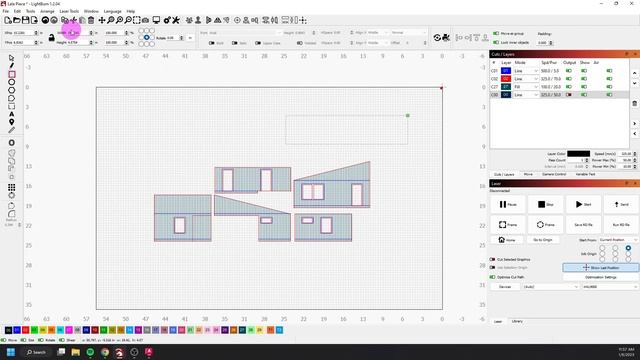Toggle Optimize Cut Path switch
640x360 pixels.
pyautogui.click(x=492, y=277)
